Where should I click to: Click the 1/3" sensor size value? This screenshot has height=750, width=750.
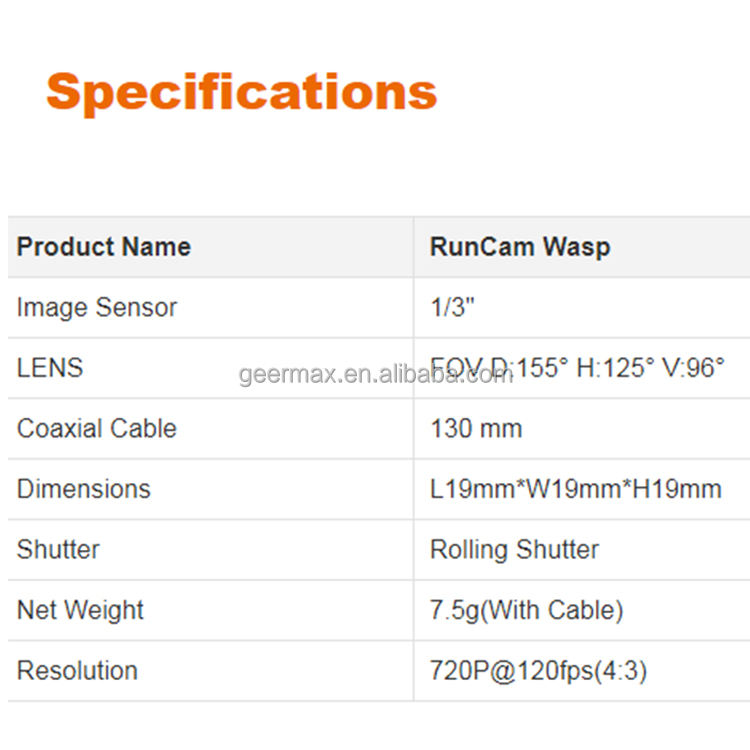tap(451, 307)
